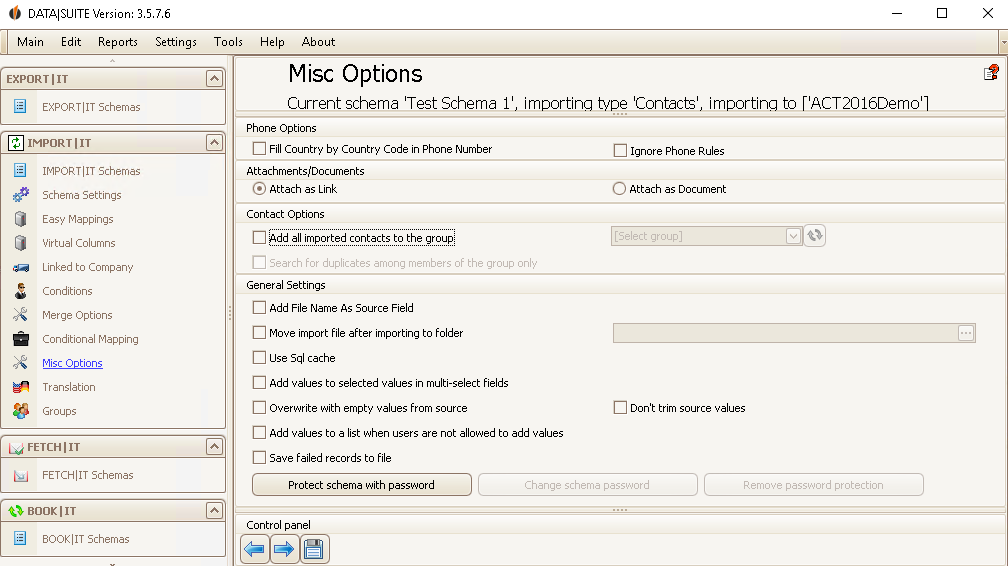Click the Schema Settings gears icon
Screen dimensions: 1008x566
click(x=21, y=194)
